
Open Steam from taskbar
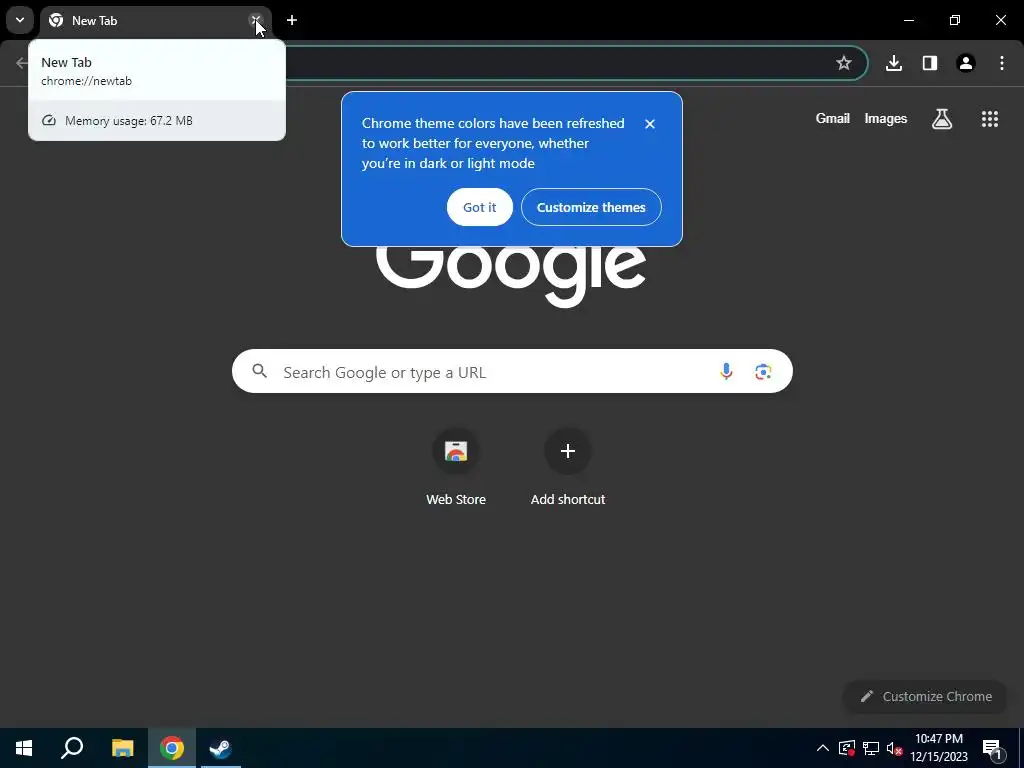pos(221,748)
